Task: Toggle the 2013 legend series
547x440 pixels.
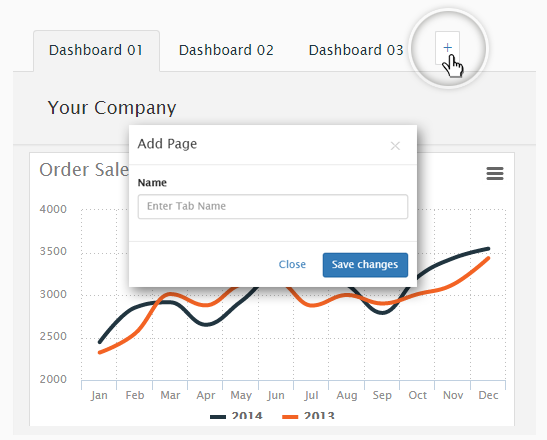Action: [x=308, y=416]
